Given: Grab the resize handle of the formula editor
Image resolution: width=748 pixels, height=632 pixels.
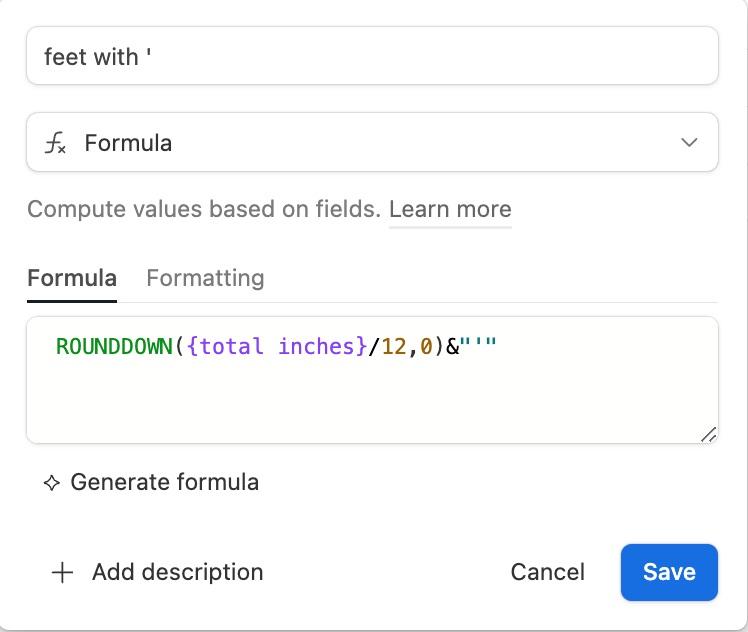Looking at the screenshot, I should (708, 434).
